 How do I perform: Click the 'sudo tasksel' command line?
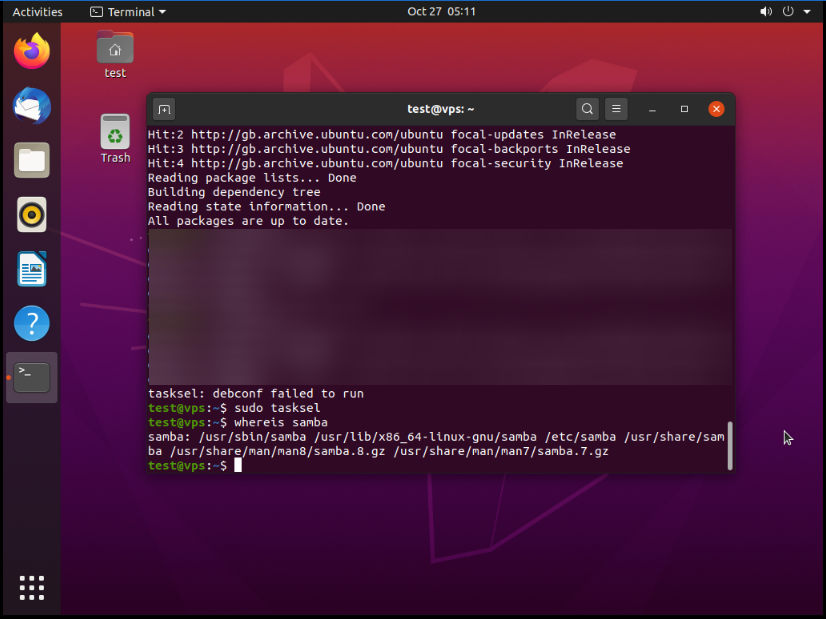pyautogui.click(x=277, y=408)
